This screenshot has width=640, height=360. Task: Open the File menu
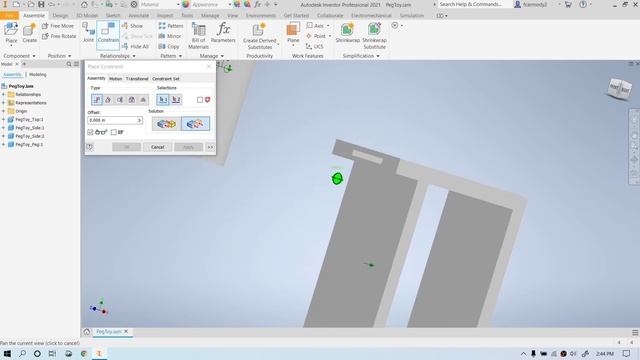pos(9,16)
